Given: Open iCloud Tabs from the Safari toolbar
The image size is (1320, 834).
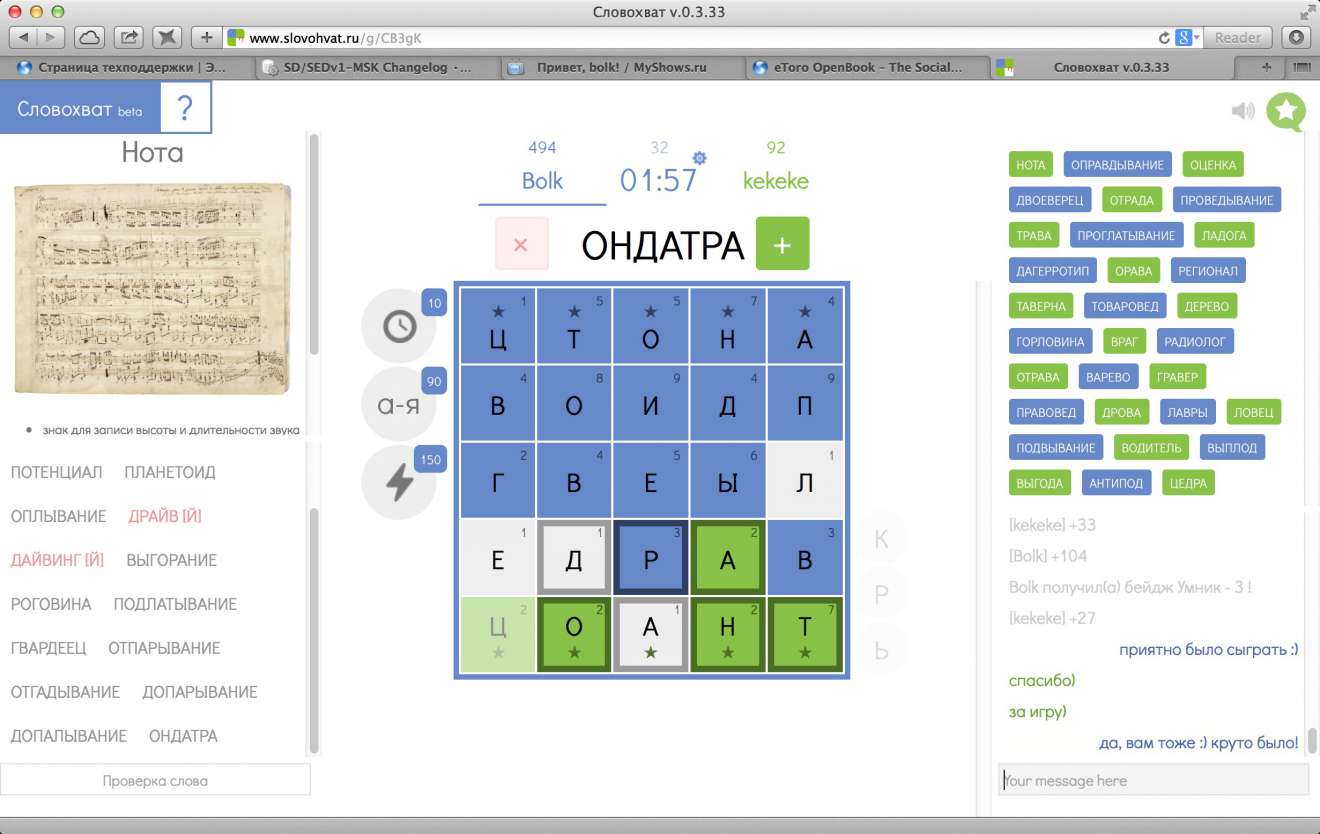Looking at the screenshot, I should [89, 37].
